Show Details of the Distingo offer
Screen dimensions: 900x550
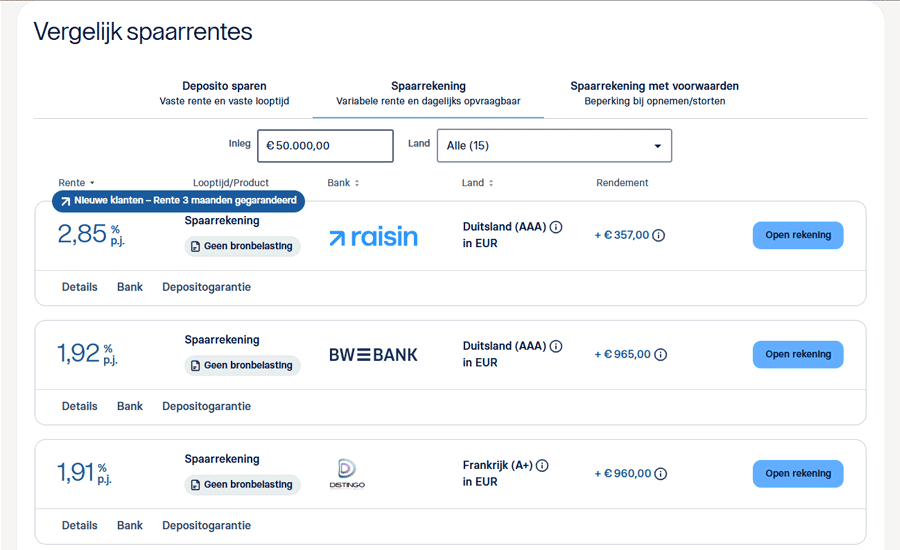pos(80,526)
